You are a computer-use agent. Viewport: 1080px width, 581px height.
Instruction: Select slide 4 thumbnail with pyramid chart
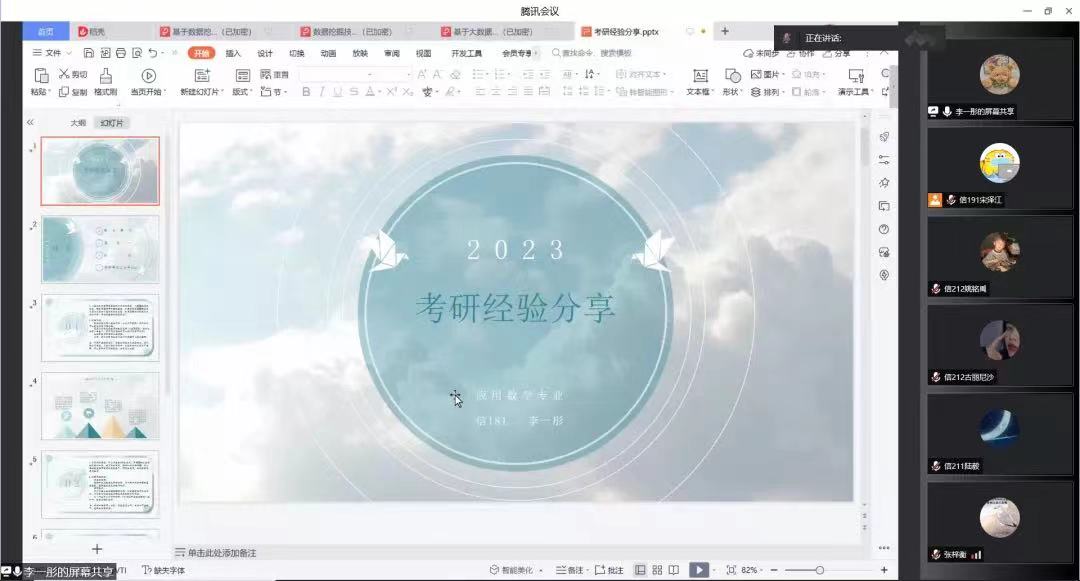click(100, 406)
